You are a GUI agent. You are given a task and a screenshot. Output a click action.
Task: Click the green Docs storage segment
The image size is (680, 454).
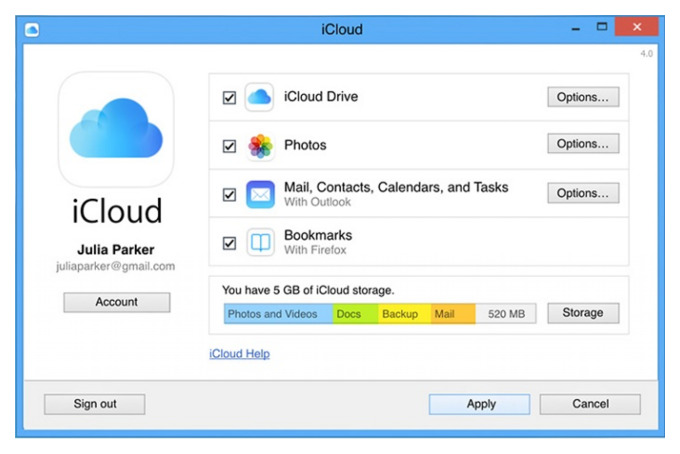355,314
